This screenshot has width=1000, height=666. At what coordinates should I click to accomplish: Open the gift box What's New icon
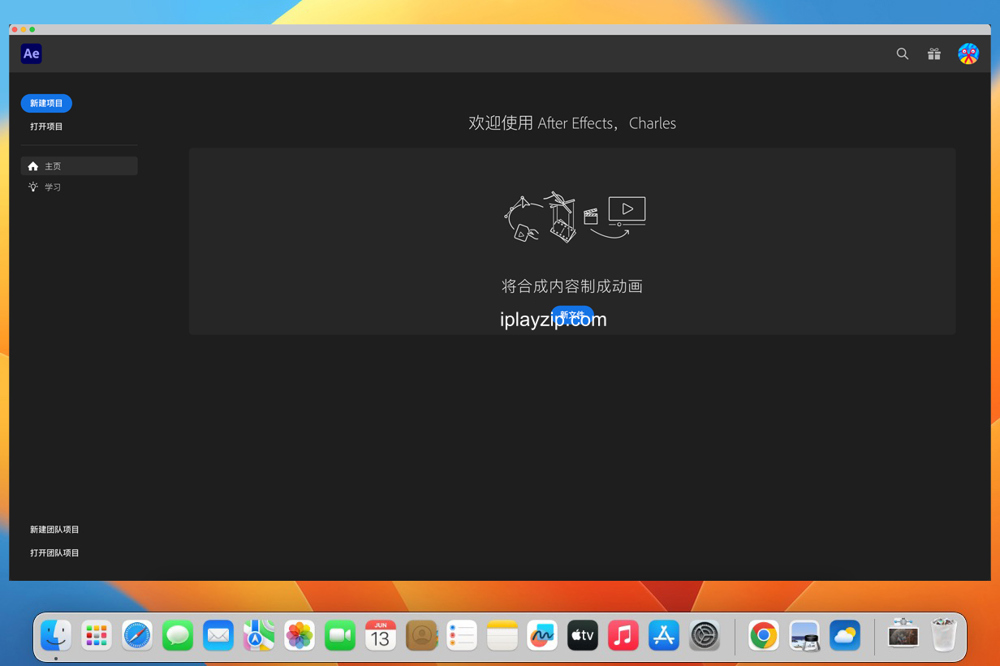(x=934, y=54)
